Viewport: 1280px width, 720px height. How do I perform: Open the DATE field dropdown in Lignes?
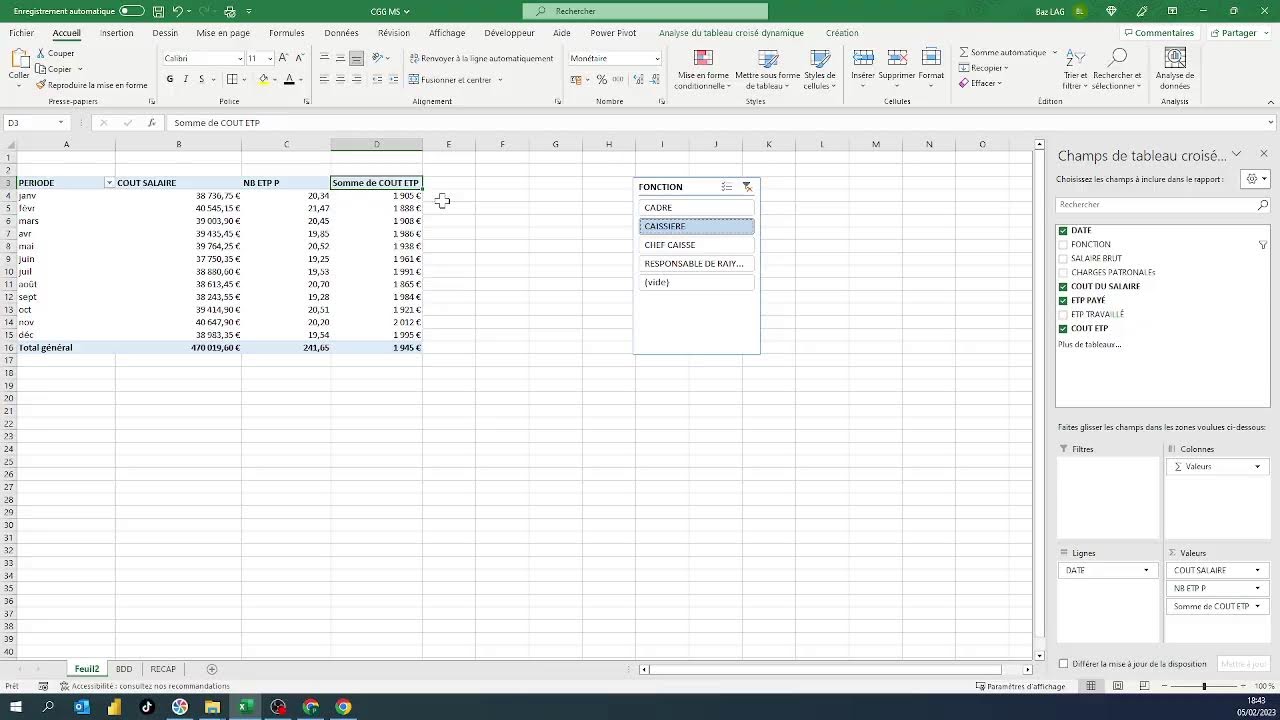point(1146,570)
